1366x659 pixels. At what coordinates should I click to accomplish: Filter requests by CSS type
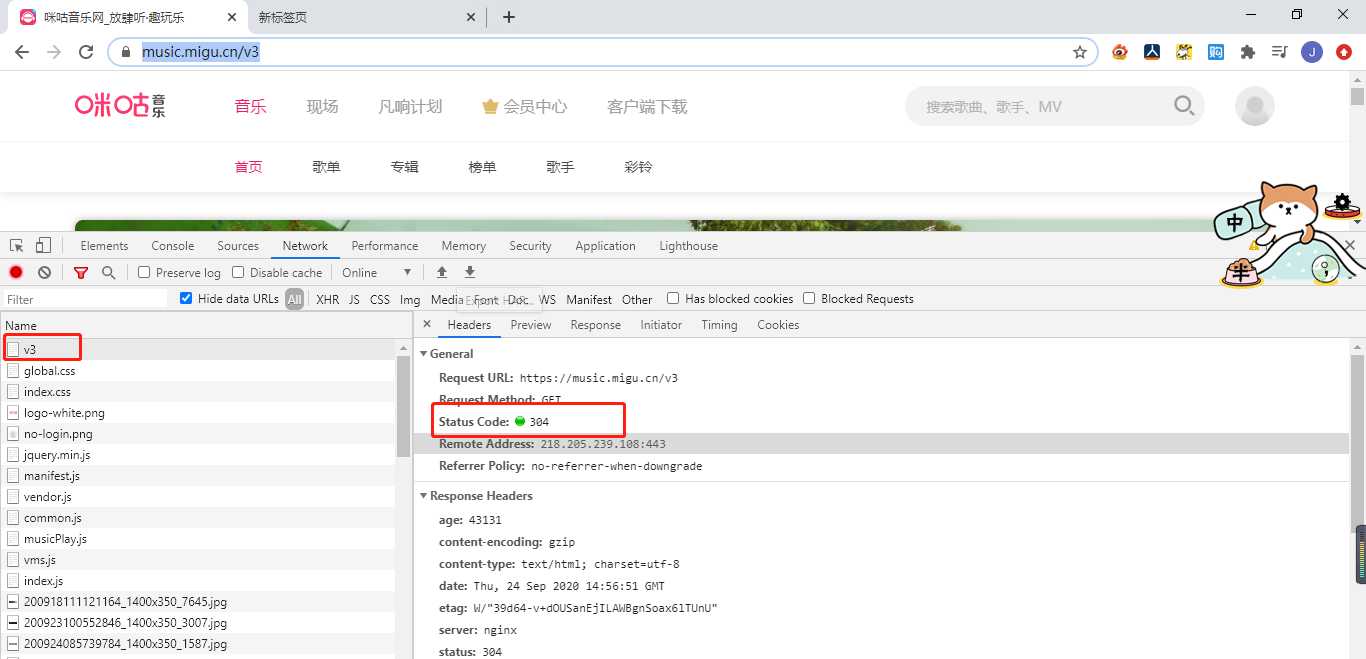(380, 299)
